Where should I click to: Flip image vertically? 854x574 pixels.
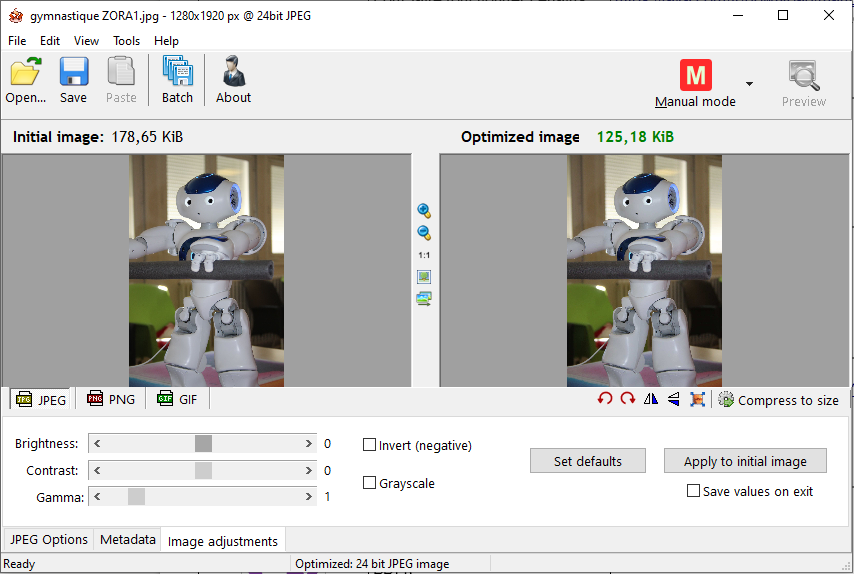[x=674, y=399]
